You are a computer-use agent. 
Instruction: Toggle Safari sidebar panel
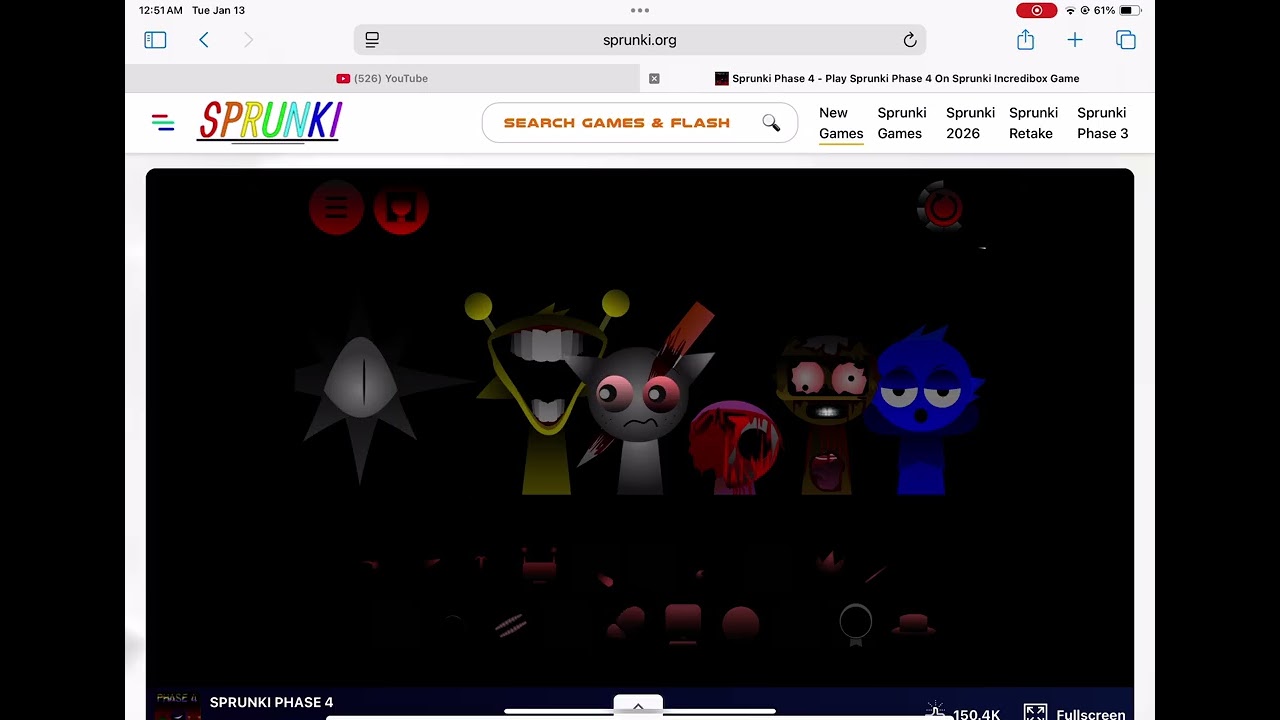pyautogui.click(x=155, y=40)
